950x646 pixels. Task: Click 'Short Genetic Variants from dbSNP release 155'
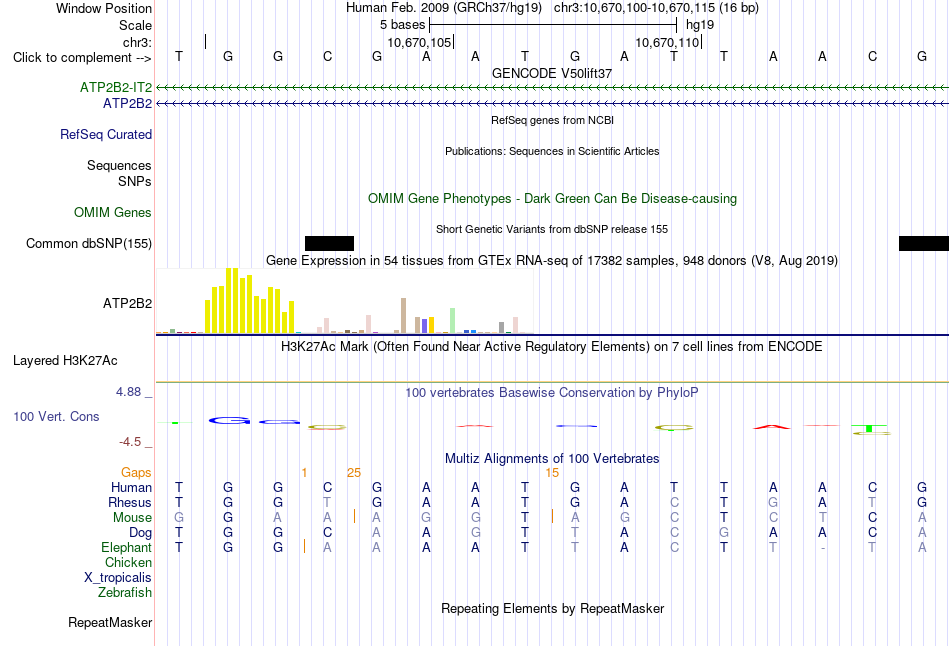(552, 229)
